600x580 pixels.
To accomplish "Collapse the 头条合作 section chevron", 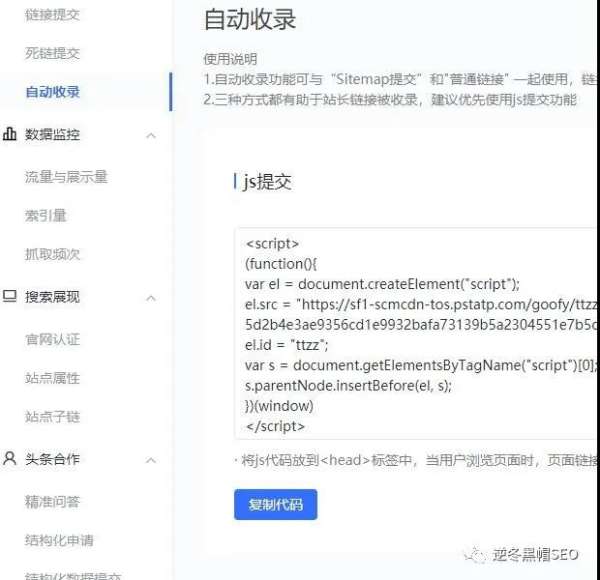I will point(151,460).
